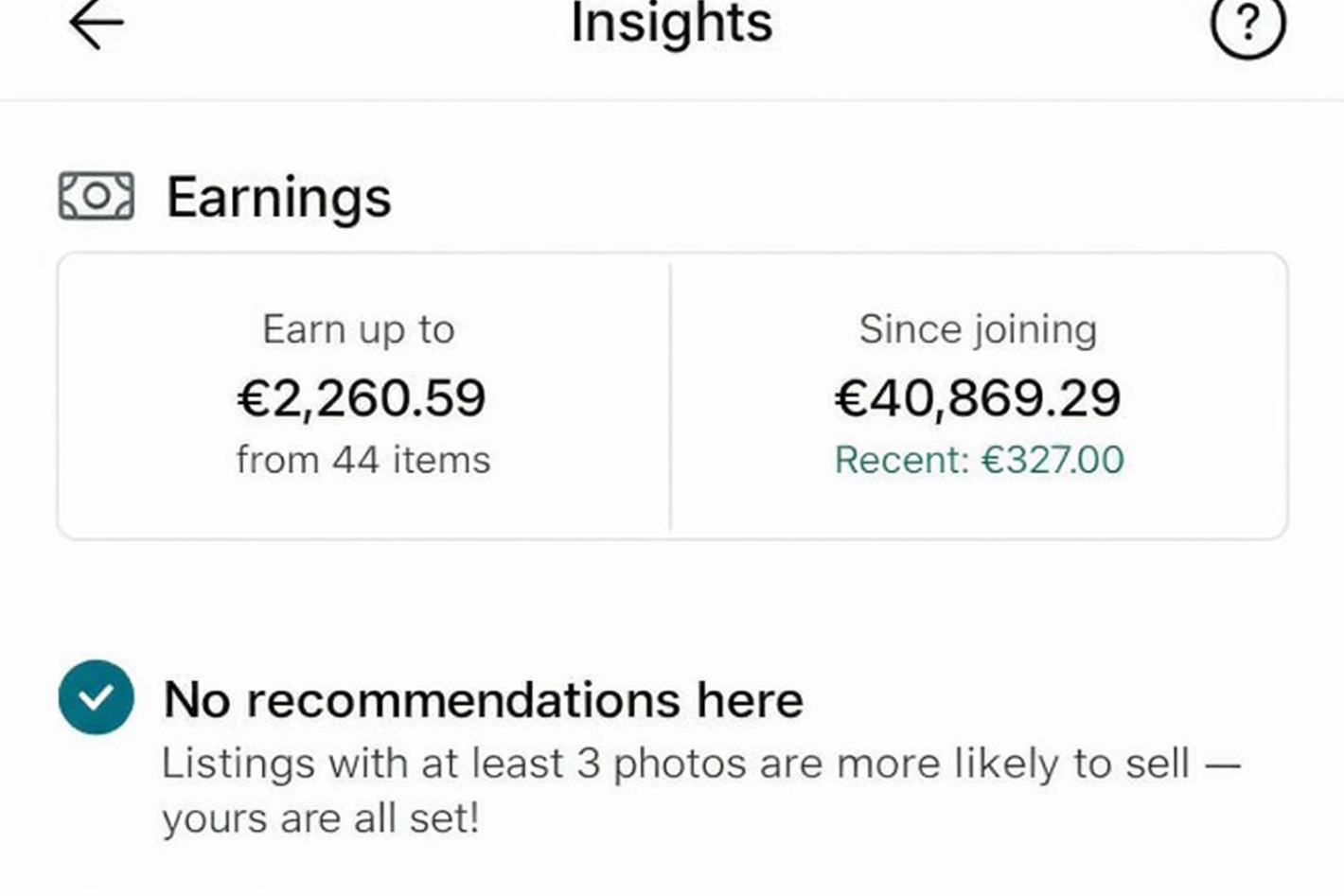Tap the number 44 in items count
The height and width of the screenshot is (896, 1344).
point(355,460)
